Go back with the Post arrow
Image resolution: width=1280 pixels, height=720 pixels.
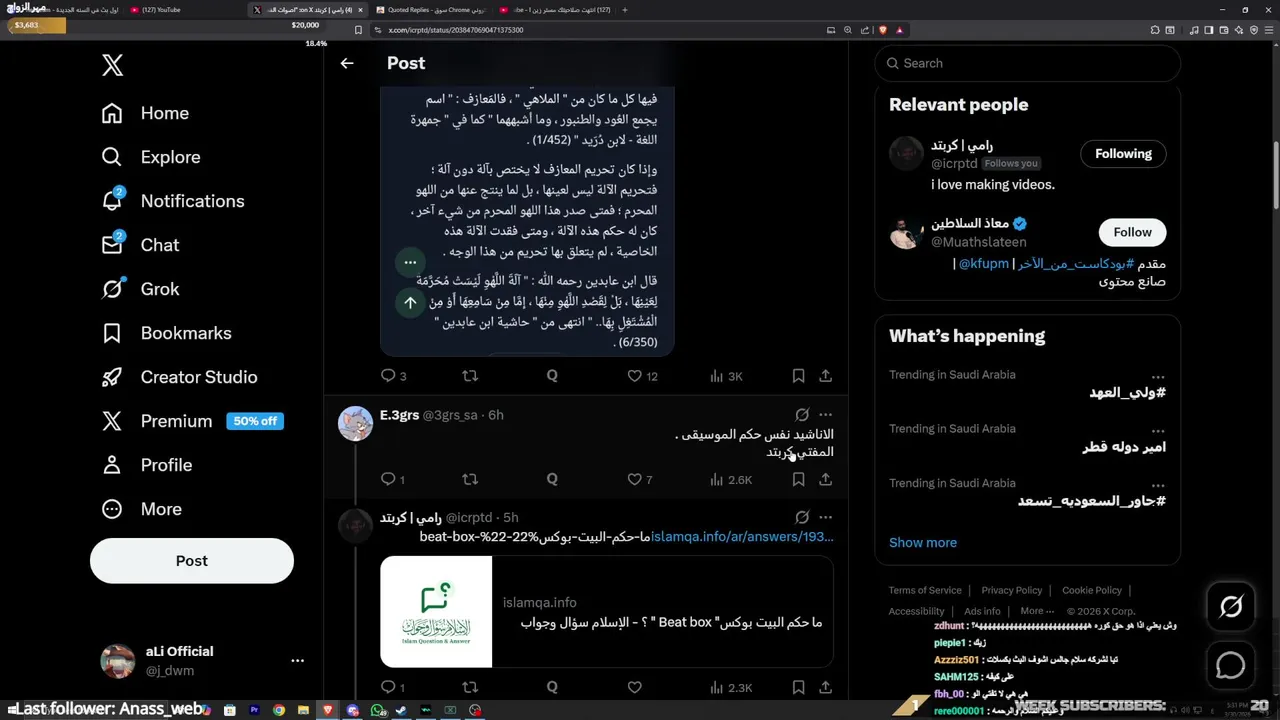coord(347,63)
